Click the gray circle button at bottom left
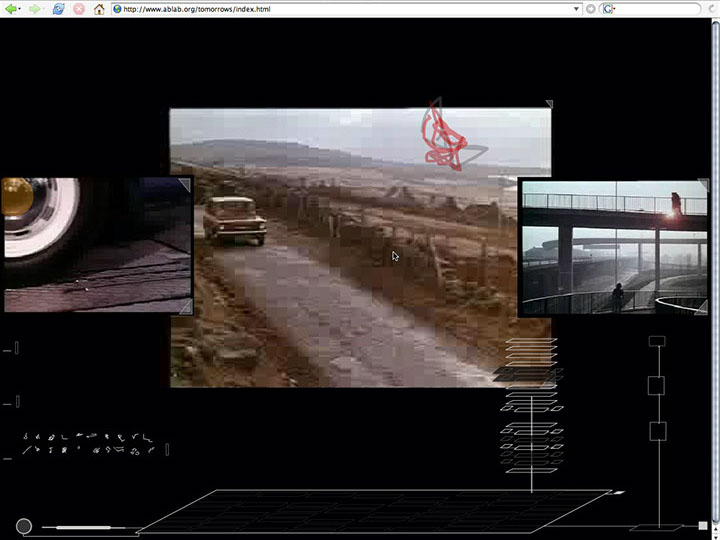Screen dimensions: 720x540 pos(23,526)
